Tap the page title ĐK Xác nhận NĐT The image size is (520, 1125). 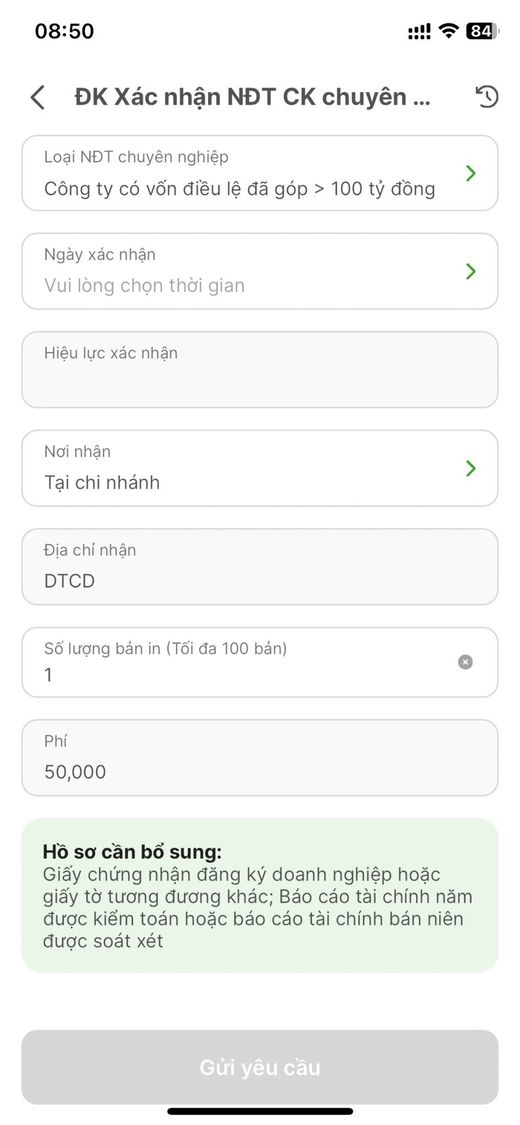coord(252,97)
